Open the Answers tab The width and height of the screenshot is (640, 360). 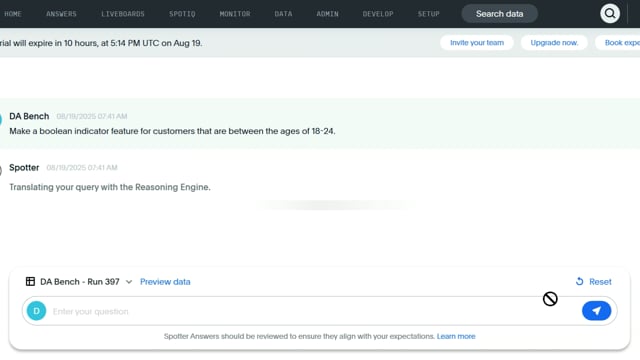(61, 14)
